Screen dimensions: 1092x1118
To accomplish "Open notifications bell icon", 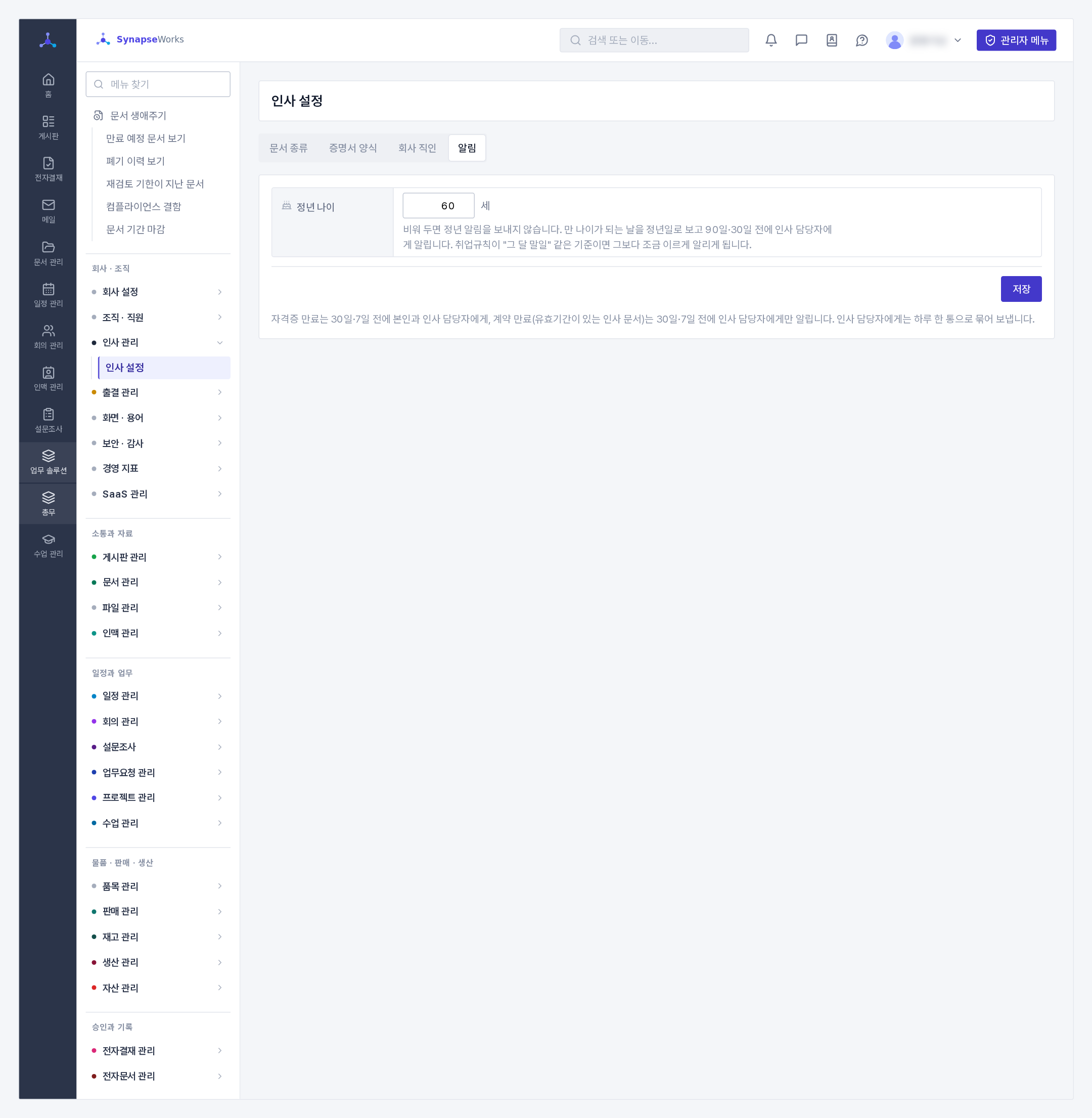I will point(771,40).
